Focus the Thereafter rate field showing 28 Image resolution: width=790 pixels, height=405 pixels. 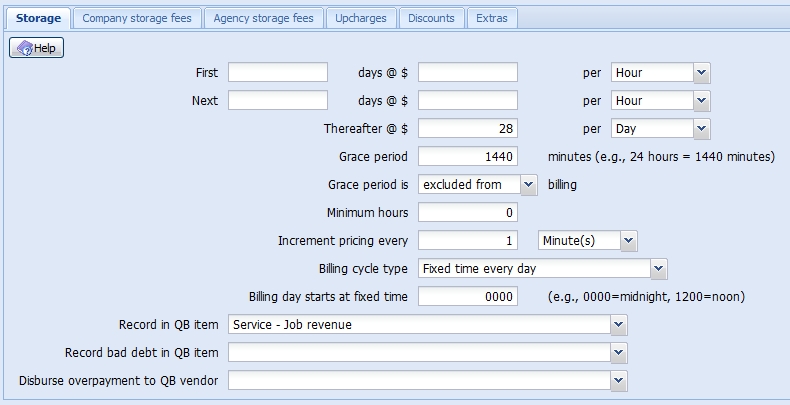(x=467, y=128)
